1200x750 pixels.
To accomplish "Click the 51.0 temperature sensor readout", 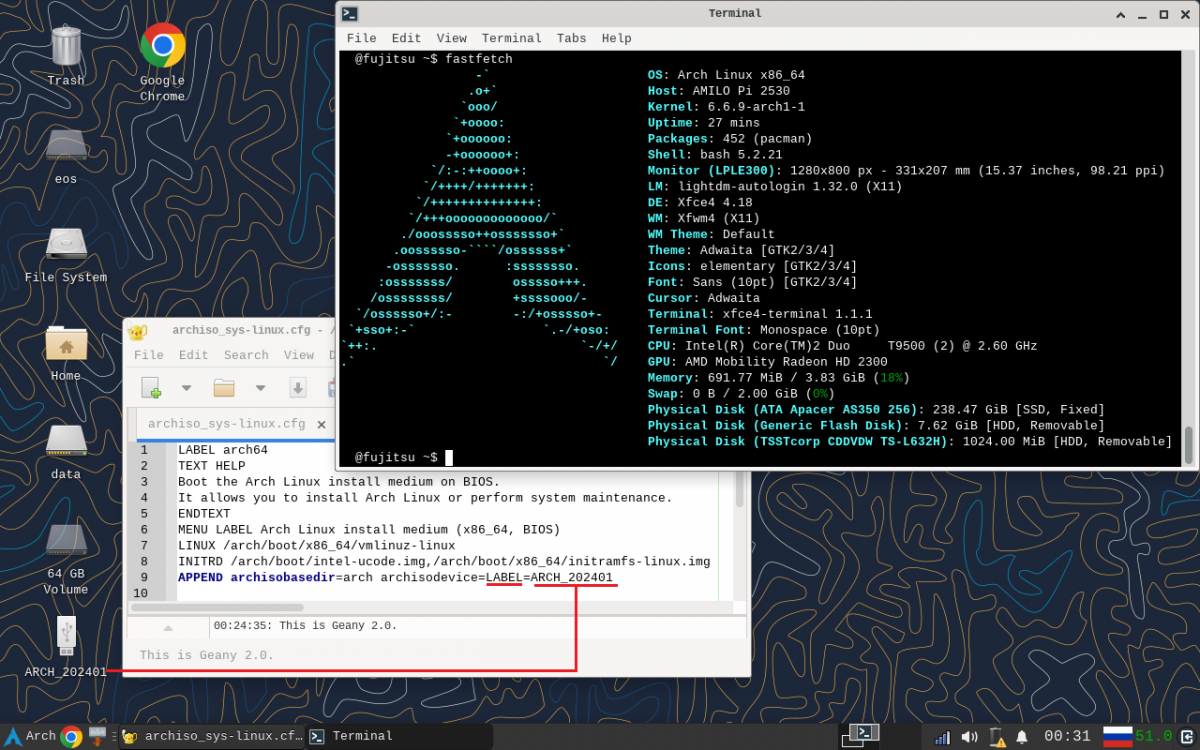I will point(1153,737).
